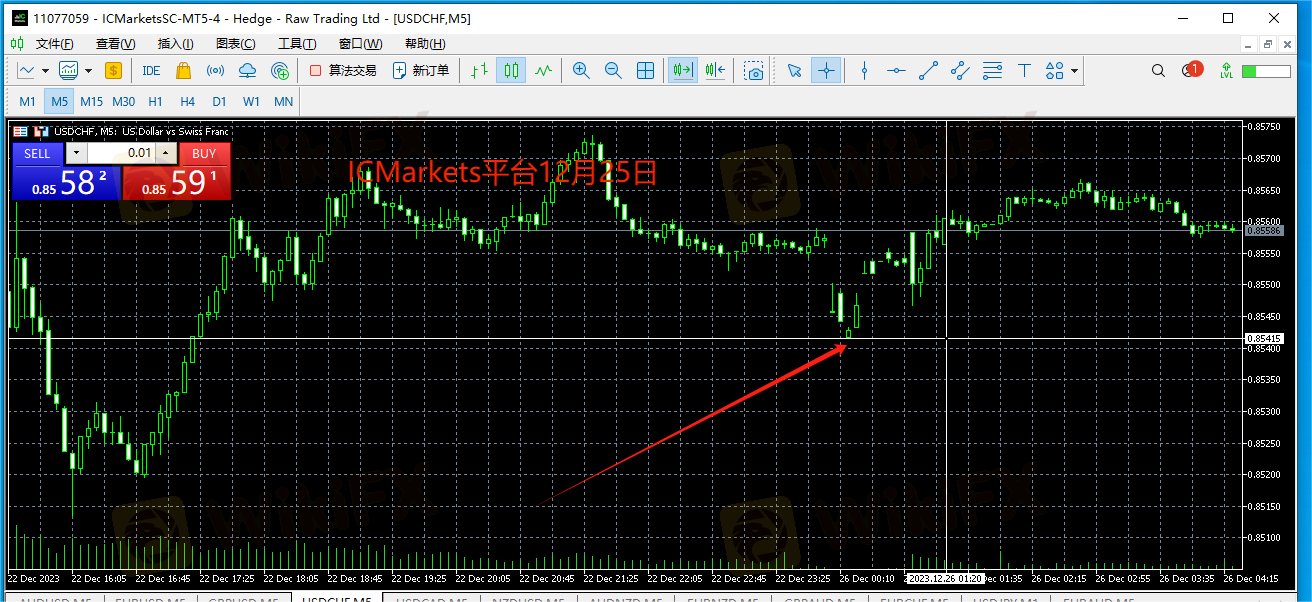Expand the dropdown beside the line chart icon
Viewport: 1312px width, 602px height.
pos(45,70)
